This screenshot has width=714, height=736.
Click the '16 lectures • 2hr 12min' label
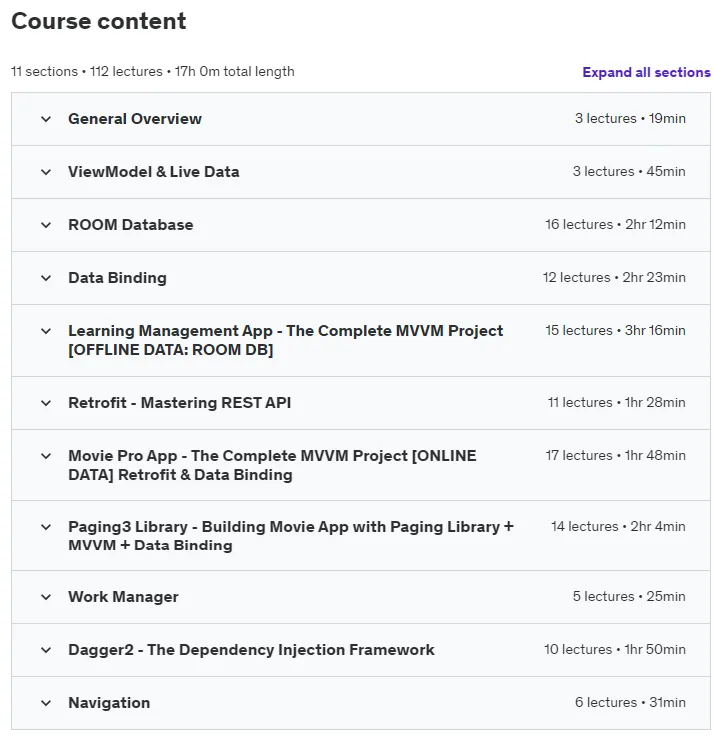615,224
